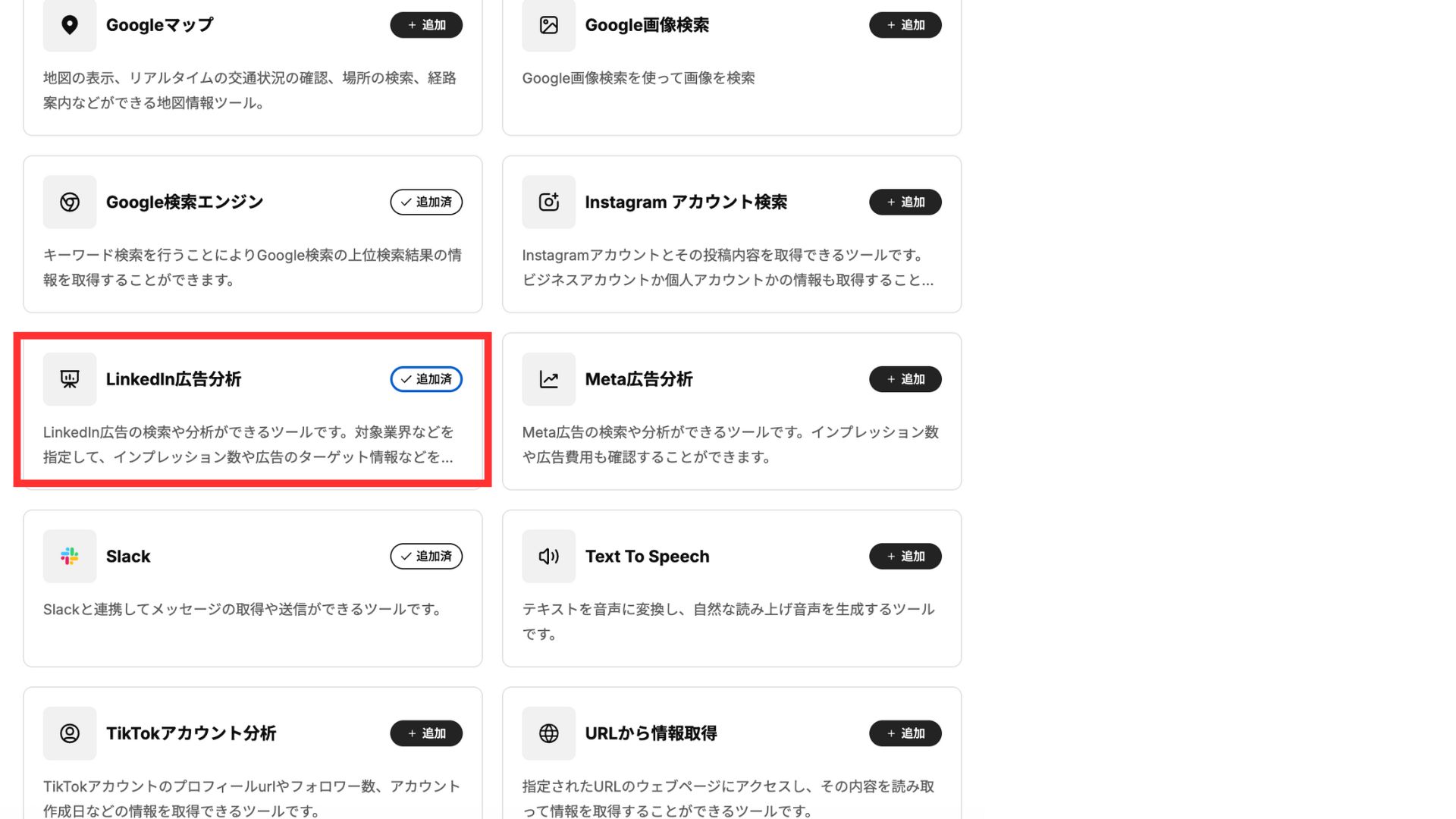
Task: Click the Google検索エンジン Chrome icon
Action: [70, 202]
